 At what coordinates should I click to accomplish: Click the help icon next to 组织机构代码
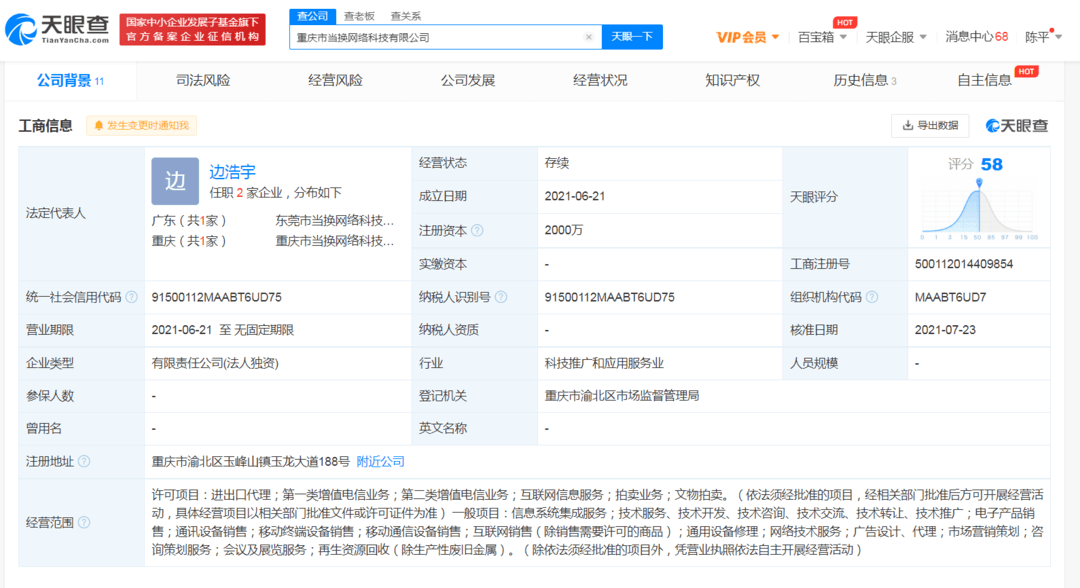tap(872, 297)
